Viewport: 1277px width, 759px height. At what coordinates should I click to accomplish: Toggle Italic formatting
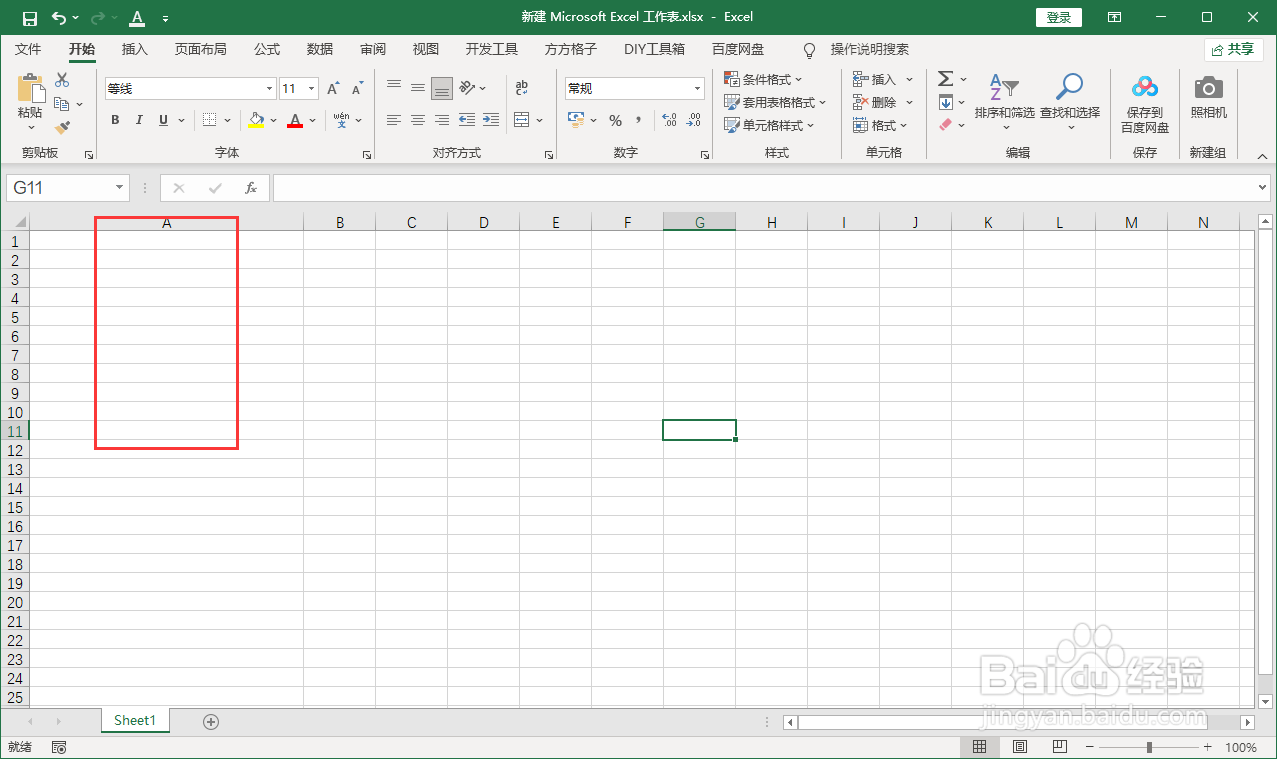pyautogui.click(x=139, y=120)
